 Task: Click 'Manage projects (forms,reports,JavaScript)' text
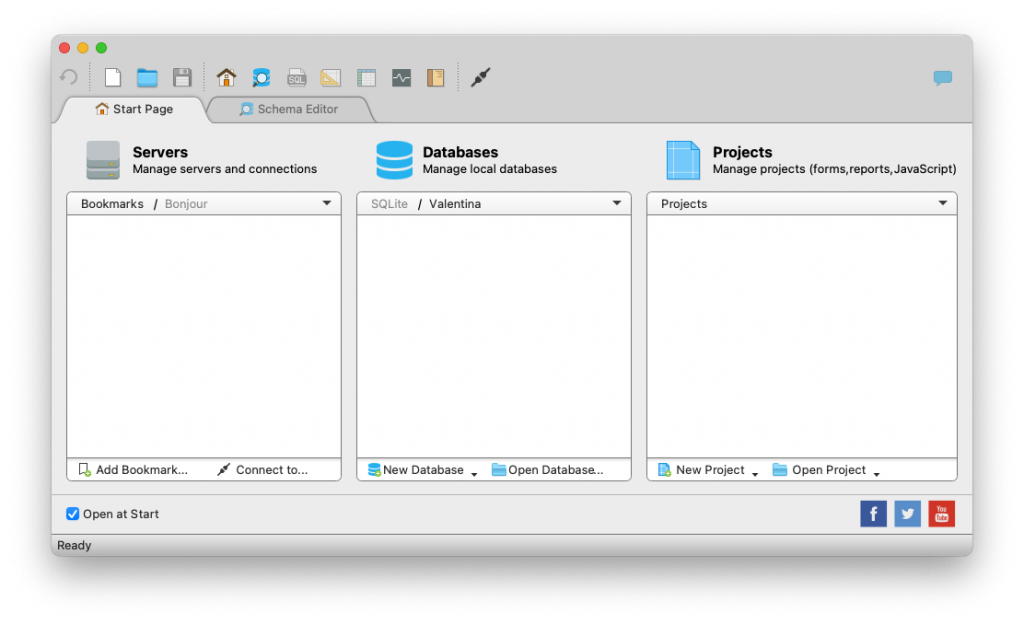(x=835, y=169)
